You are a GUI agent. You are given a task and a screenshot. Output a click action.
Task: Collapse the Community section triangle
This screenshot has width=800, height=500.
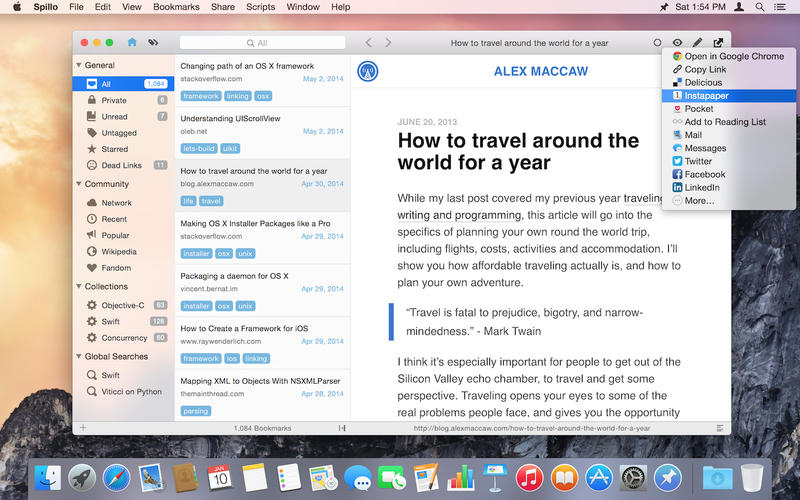pyautogui.click(x=79, y=184)
